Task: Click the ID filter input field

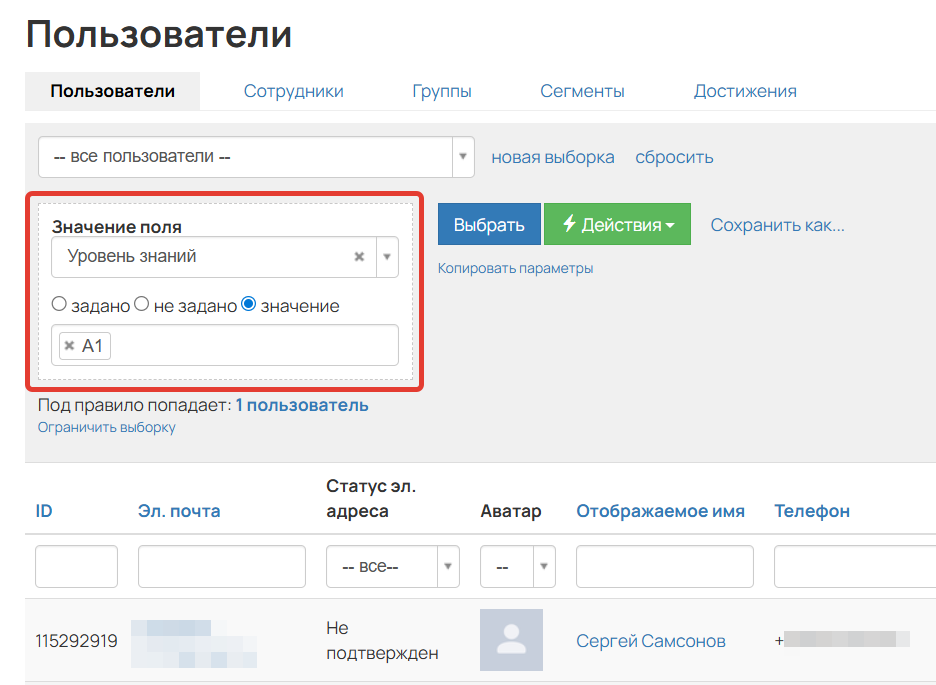Action: click(x=76, y=566)
